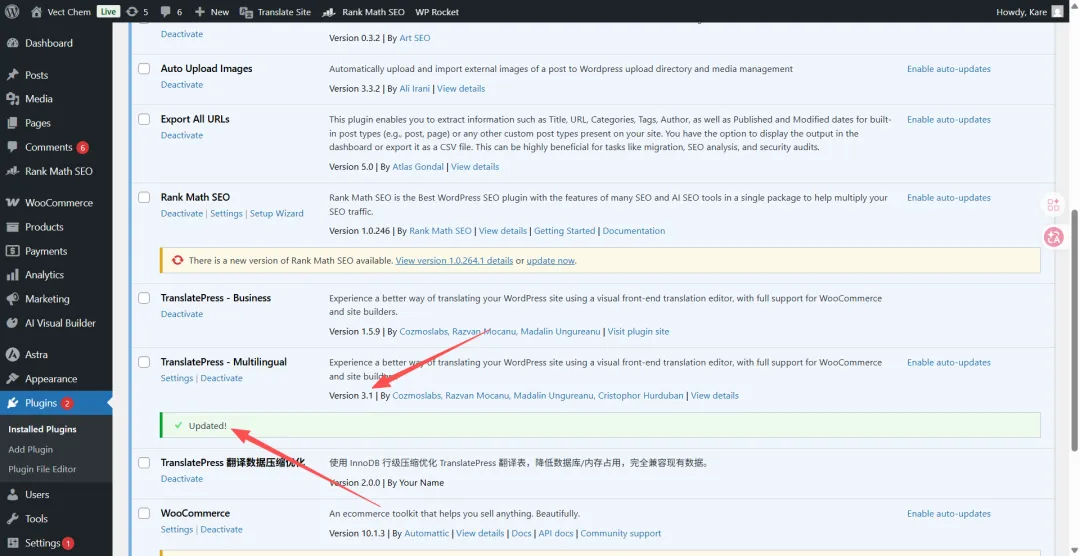Open the Plugins menu label in sidebar
1080x556 pixels.
coord(41,403)
